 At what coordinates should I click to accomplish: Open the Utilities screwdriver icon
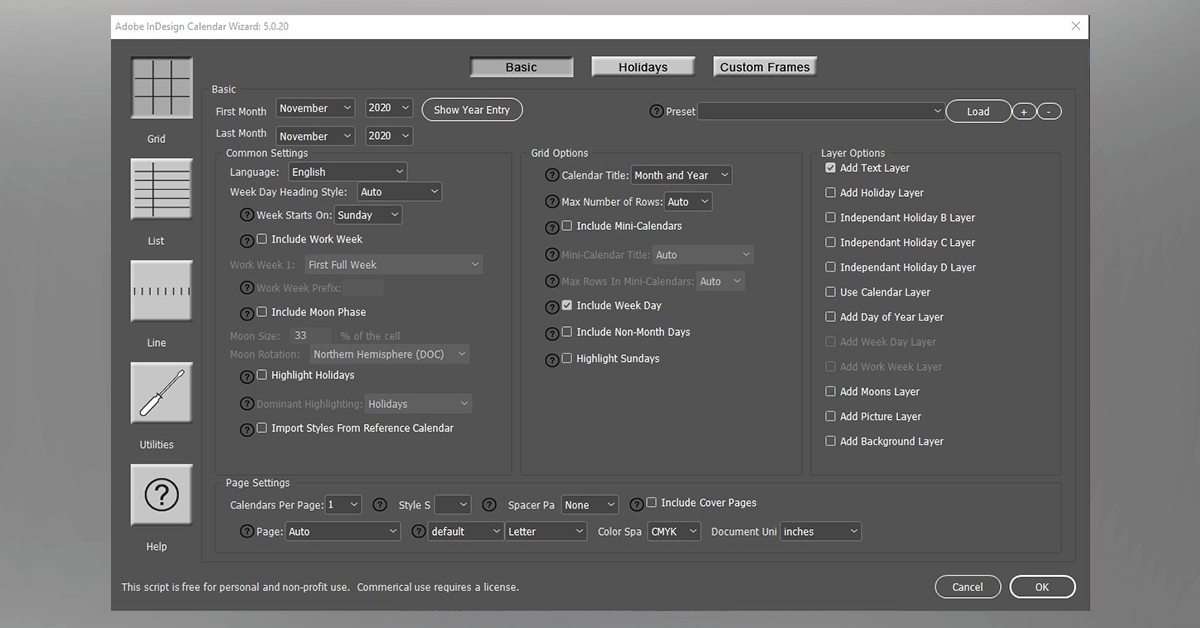click(161, 394)
